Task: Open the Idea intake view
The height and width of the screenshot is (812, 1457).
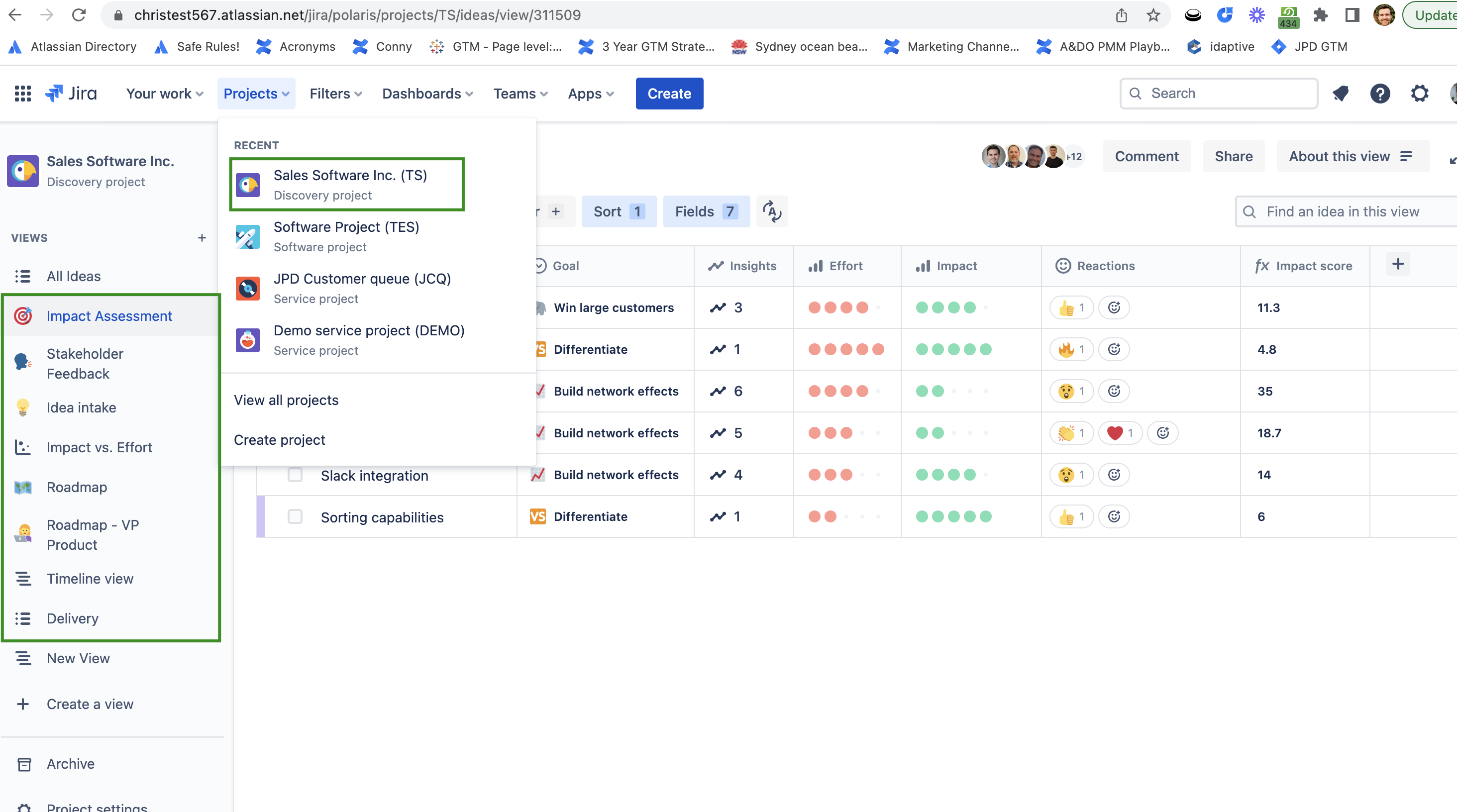Action: coord(82,407)
